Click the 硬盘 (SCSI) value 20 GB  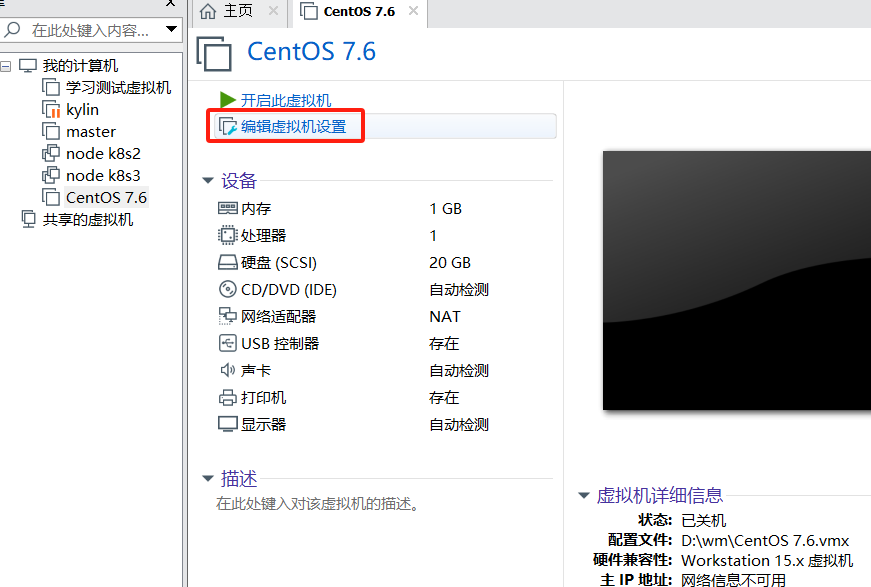(450, 262)
